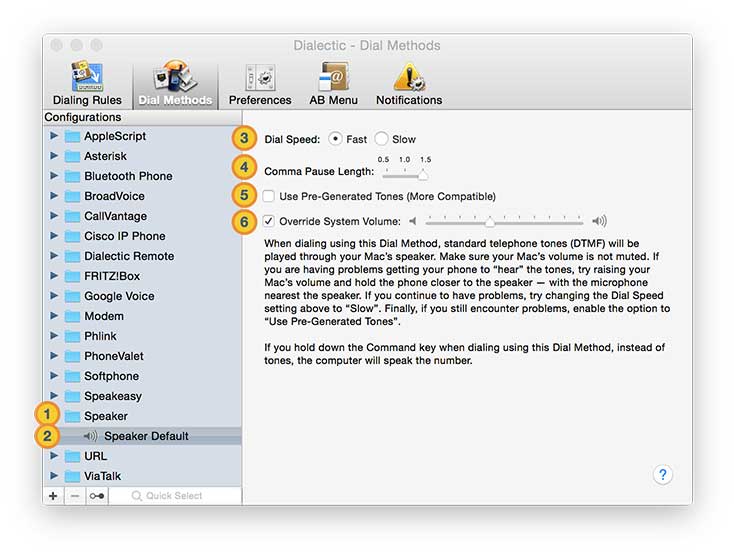
Task: Click the Google Voice folder icon
Action: (x=72, y=296)
